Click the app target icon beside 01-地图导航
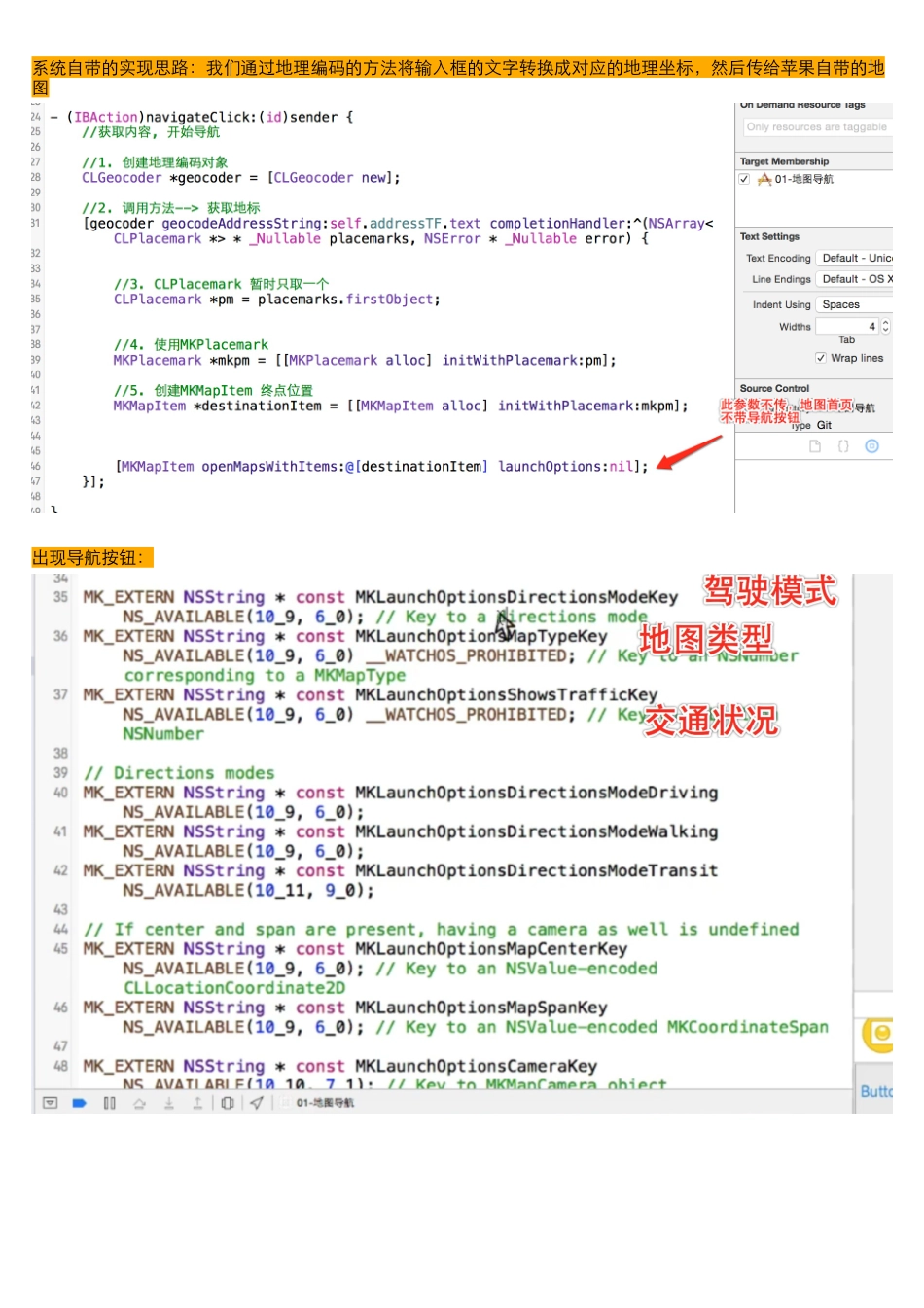This screenshot has height=1308, width=924. 764,179
